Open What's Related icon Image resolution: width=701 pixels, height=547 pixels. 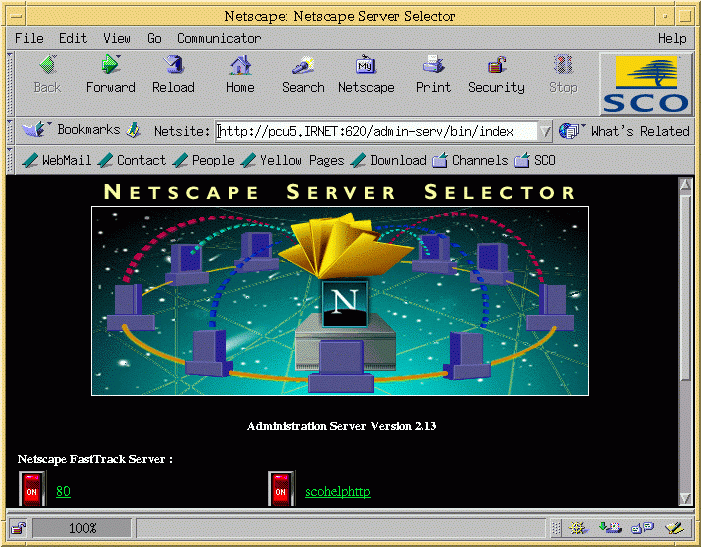pos(570,131)
